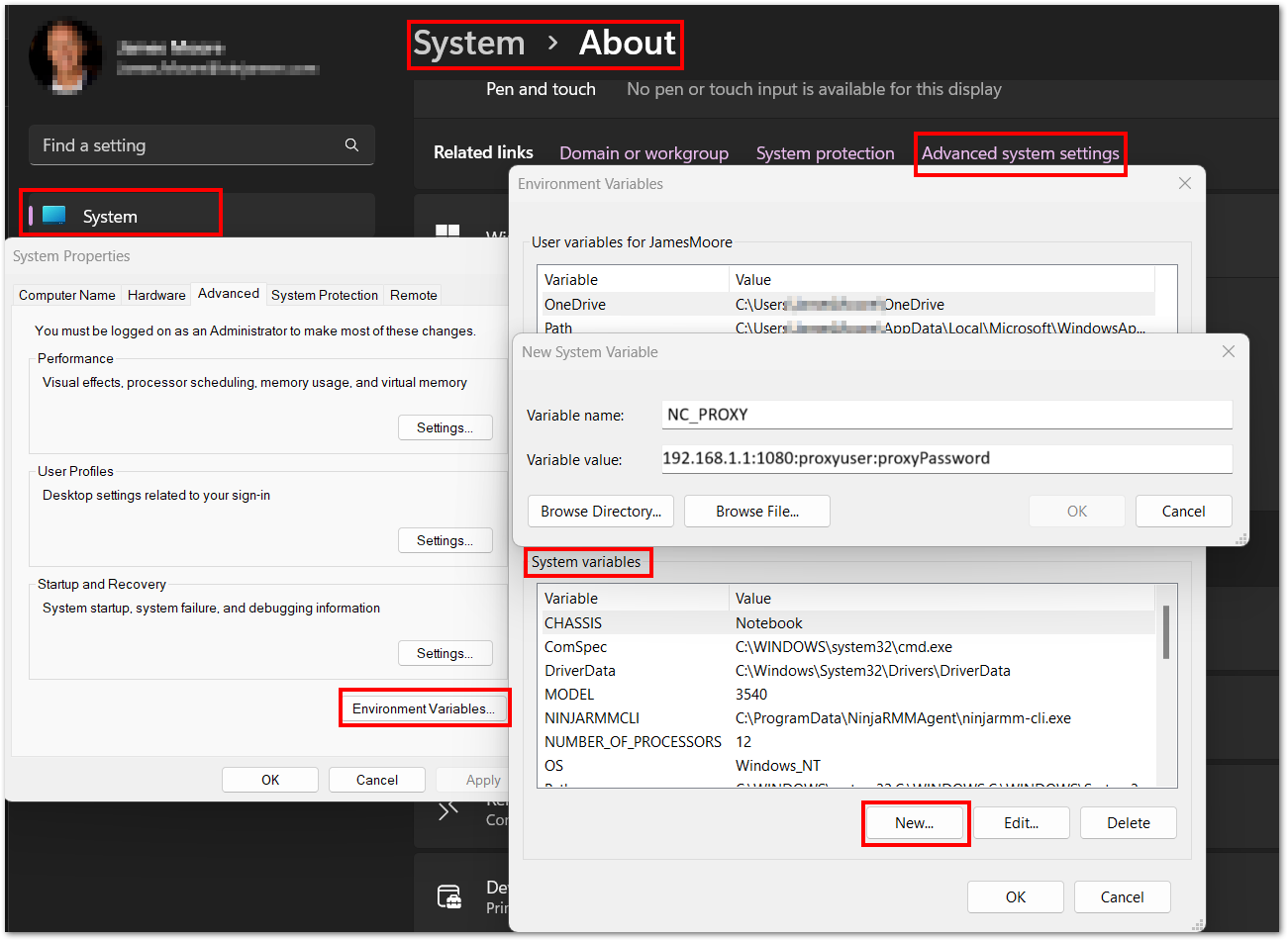Click the Variable value input field
The image size is (1288, 941).
coord(945,459)
